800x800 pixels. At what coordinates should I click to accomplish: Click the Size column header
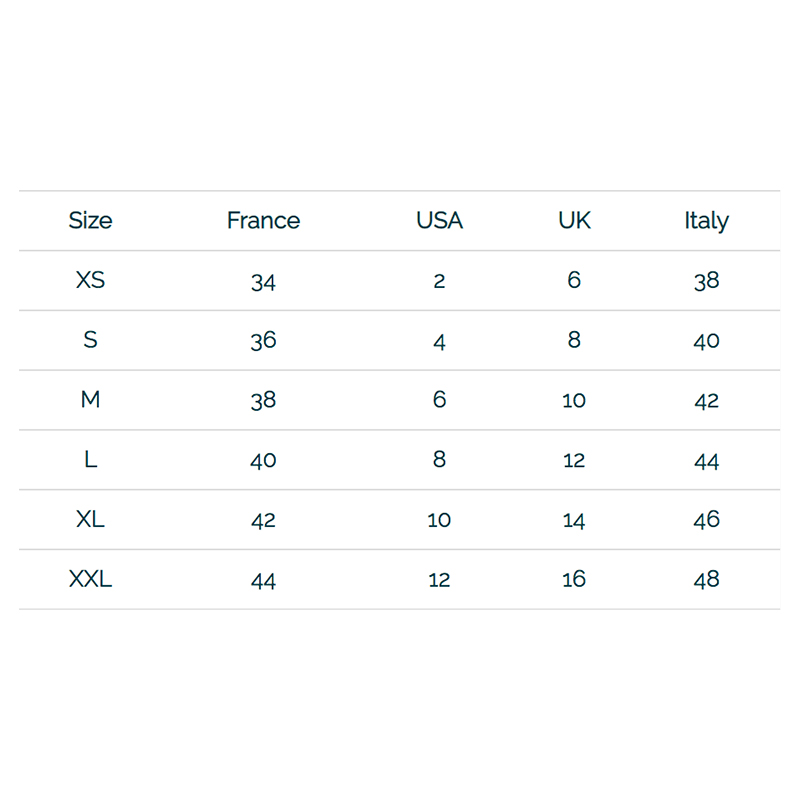click(x=90, y=220)
